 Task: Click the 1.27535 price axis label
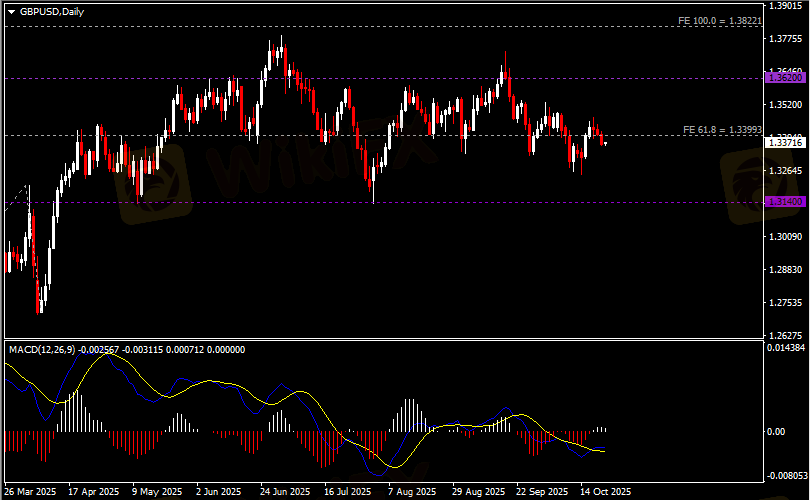784,302
